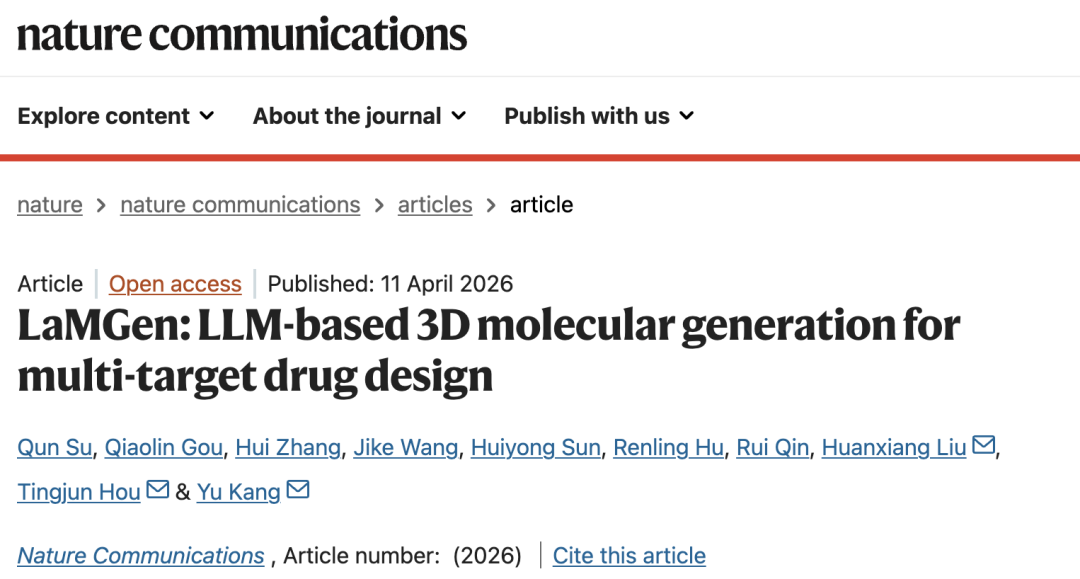Click the italic Nature Communications journal link
The image size is (1080, 579).
pos(141,556)
